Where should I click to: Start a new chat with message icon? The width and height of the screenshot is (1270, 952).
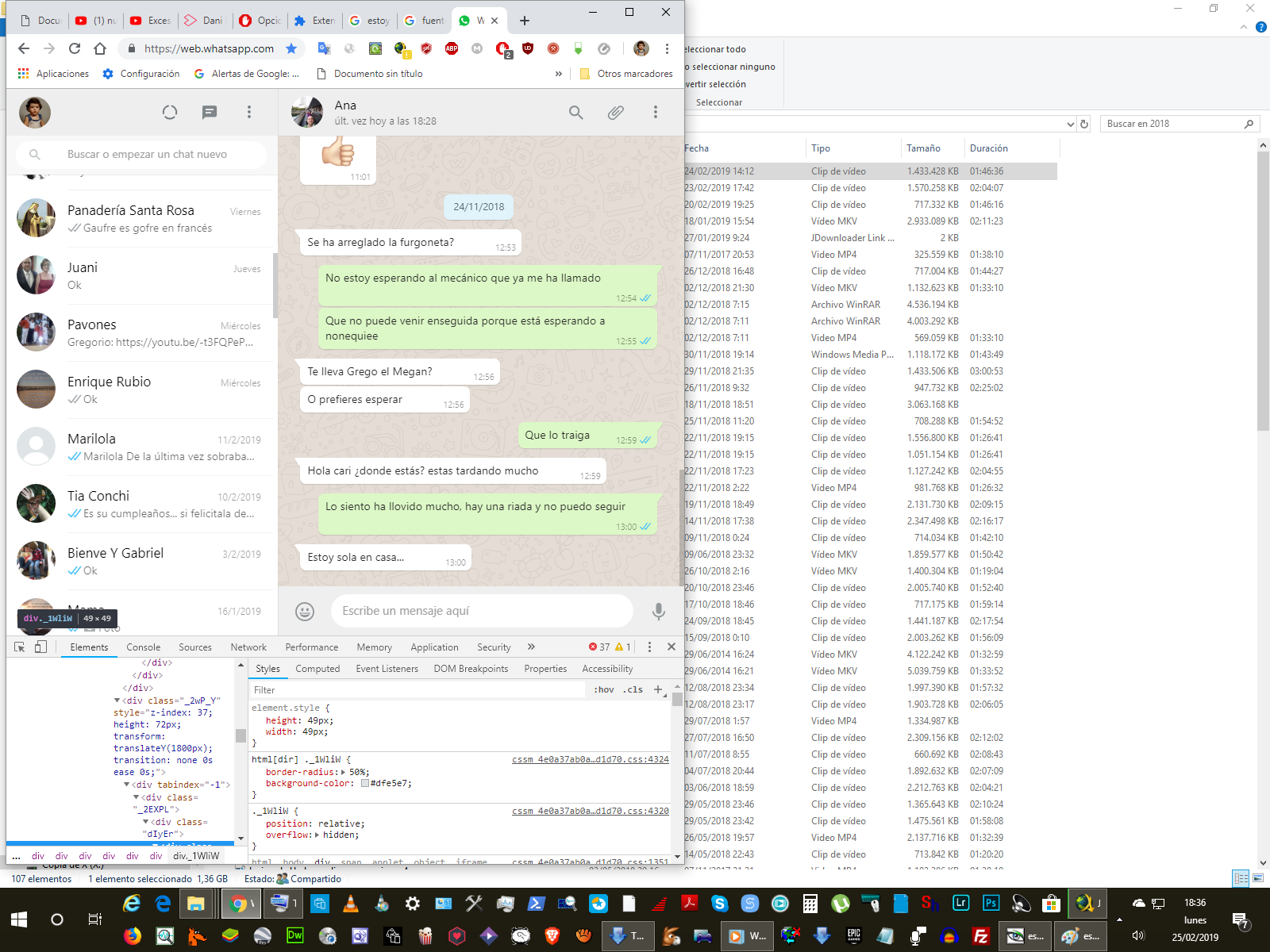210,113
